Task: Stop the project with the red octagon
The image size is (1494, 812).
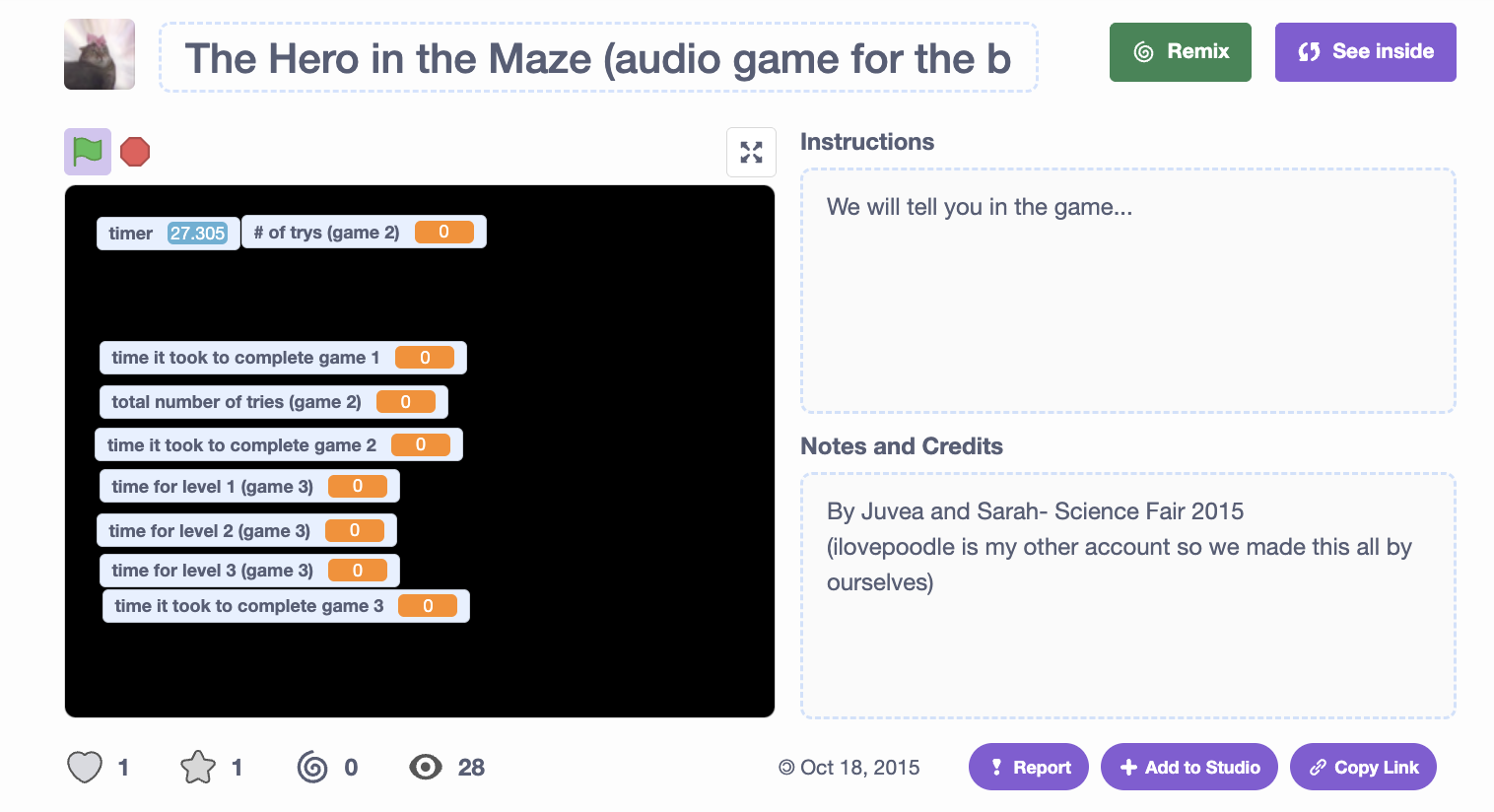Action: pos(135,152)
